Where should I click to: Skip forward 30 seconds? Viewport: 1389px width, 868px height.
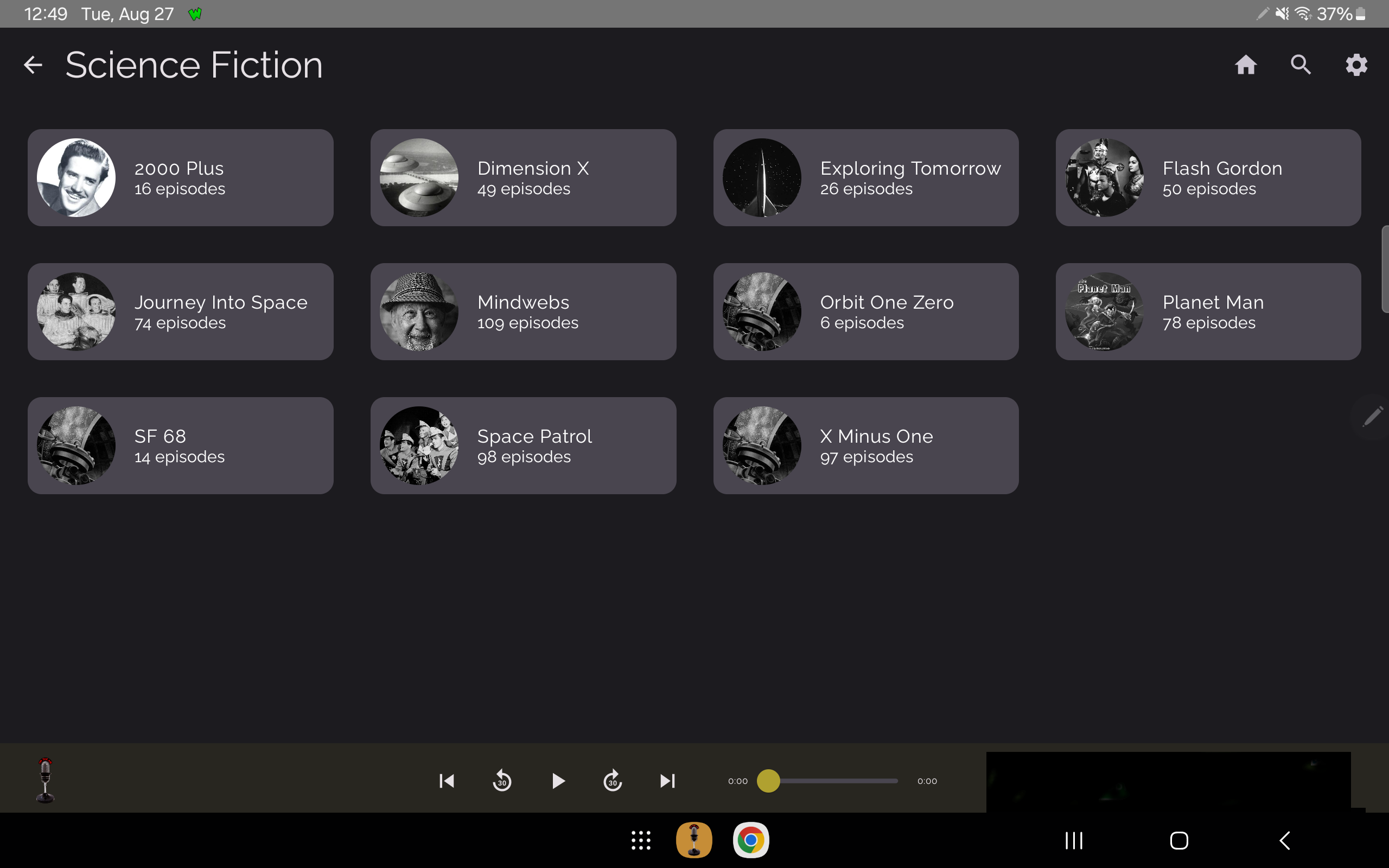(613, 780)
